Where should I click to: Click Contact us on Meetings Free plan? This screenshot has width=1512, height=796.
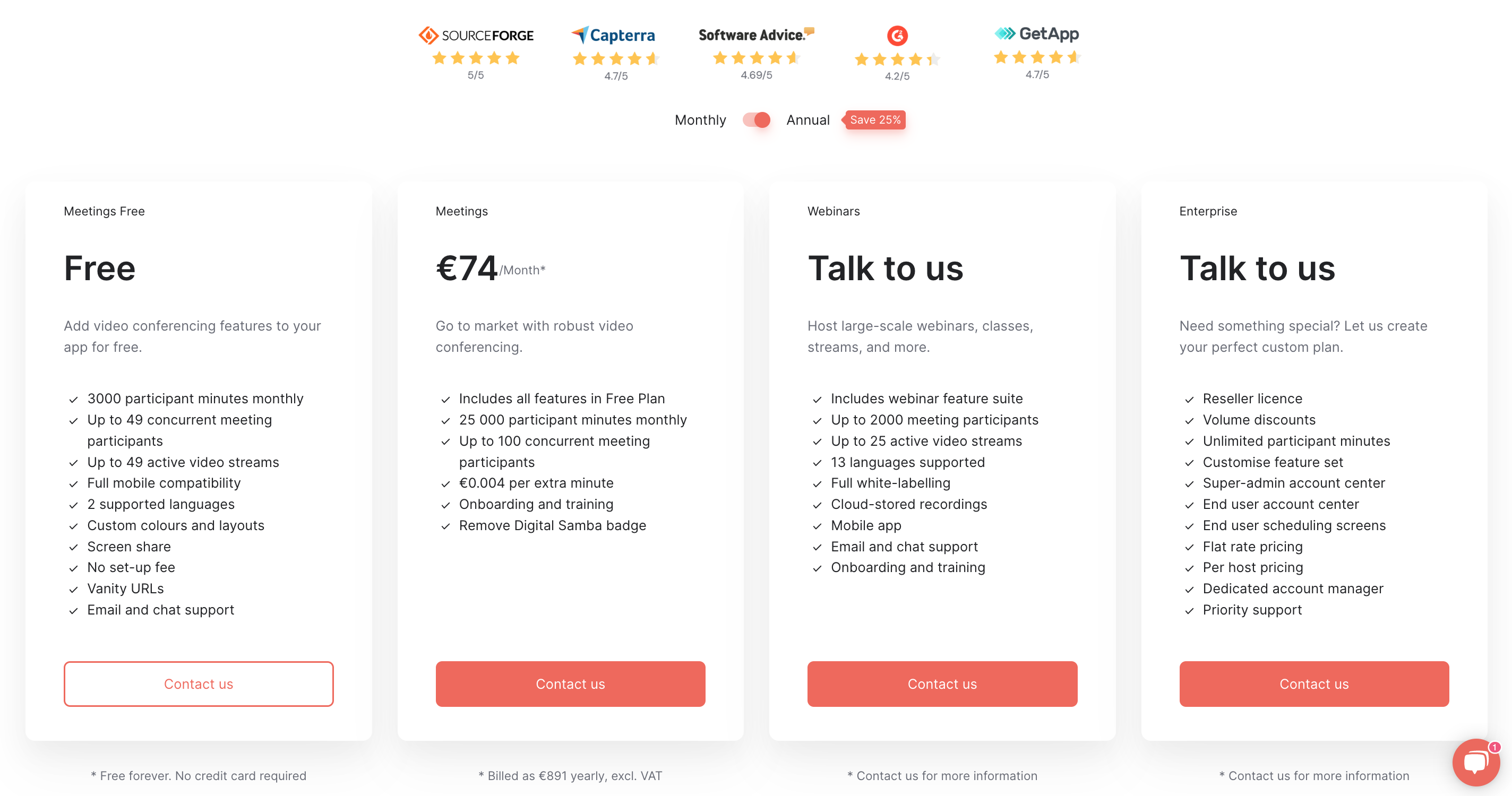199,683
